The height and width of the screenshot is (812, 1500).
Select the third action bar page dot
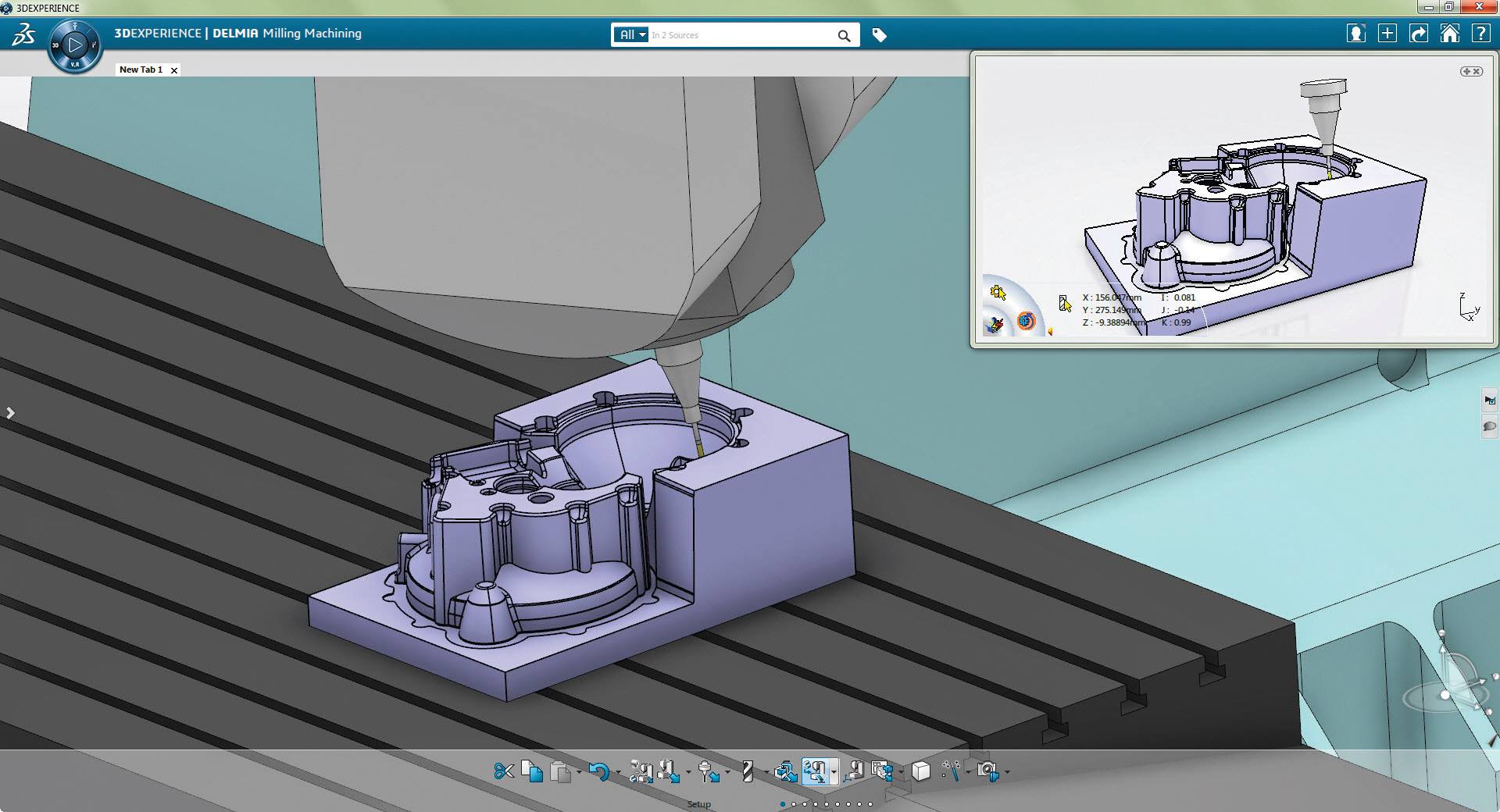pyautogui.click(x=805, y=804)
